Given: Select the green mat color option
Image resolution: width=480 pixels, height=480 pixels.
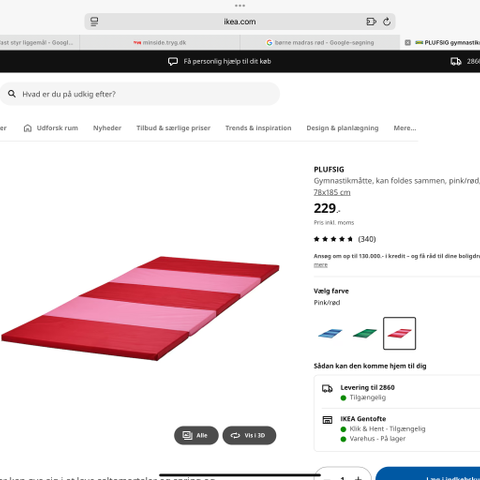Looking at the screenshot, I should (x=365, y=333).
